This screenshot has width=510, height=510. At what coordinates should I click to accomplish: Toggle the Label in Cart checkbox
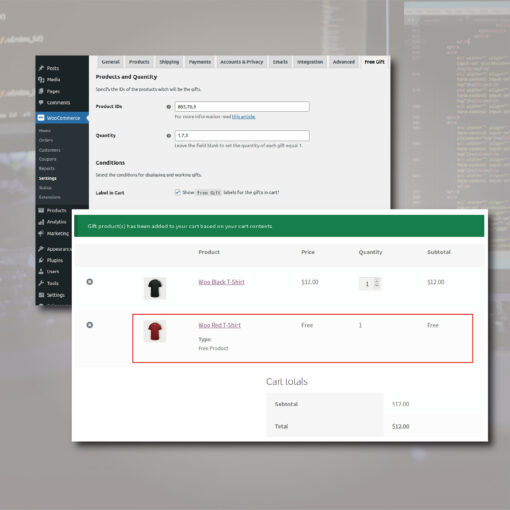point(177,192)
